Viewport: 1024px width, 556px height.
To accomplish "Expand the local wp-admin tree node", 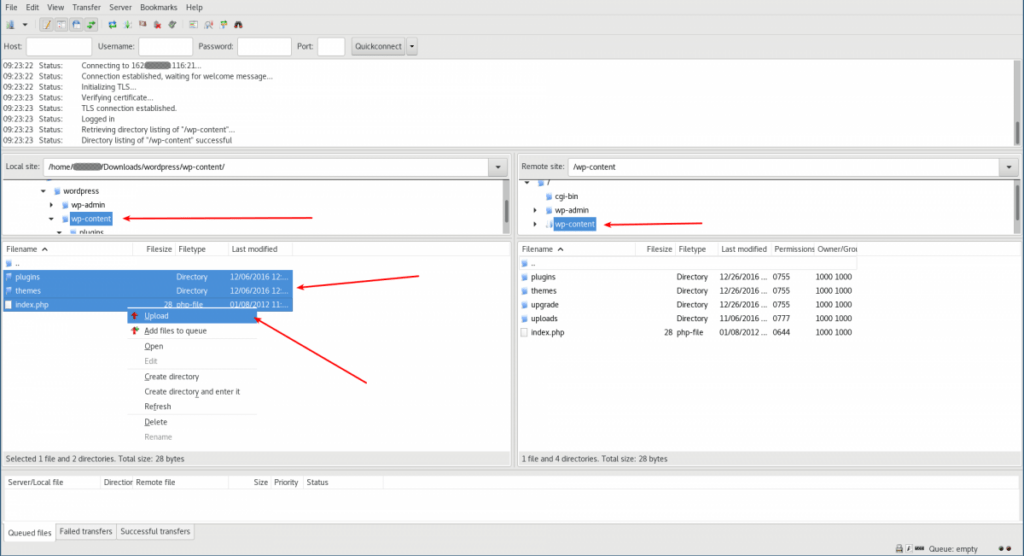I will point(51,205).
